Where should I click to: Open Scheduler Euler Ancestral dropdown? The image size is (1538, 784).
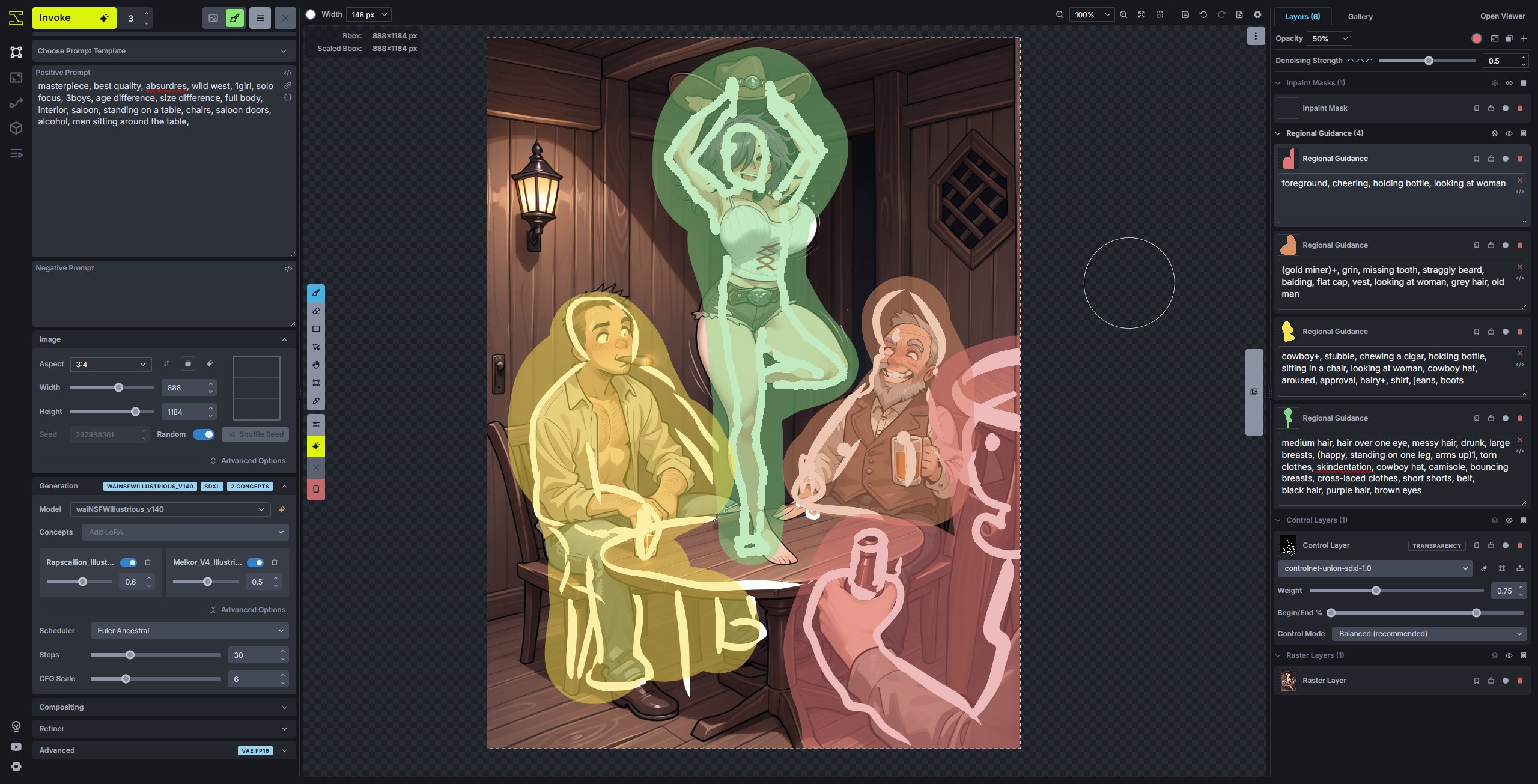coord(190,631)
